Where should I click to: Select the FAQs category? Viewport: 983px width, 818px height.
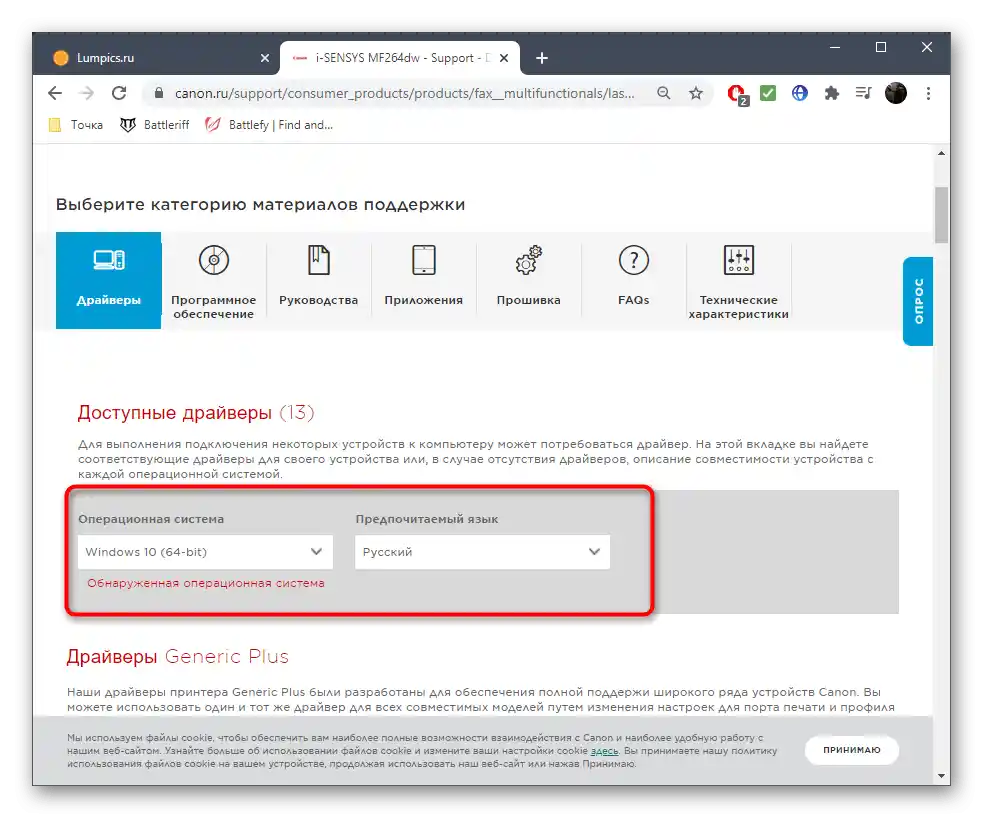(634, 280)
